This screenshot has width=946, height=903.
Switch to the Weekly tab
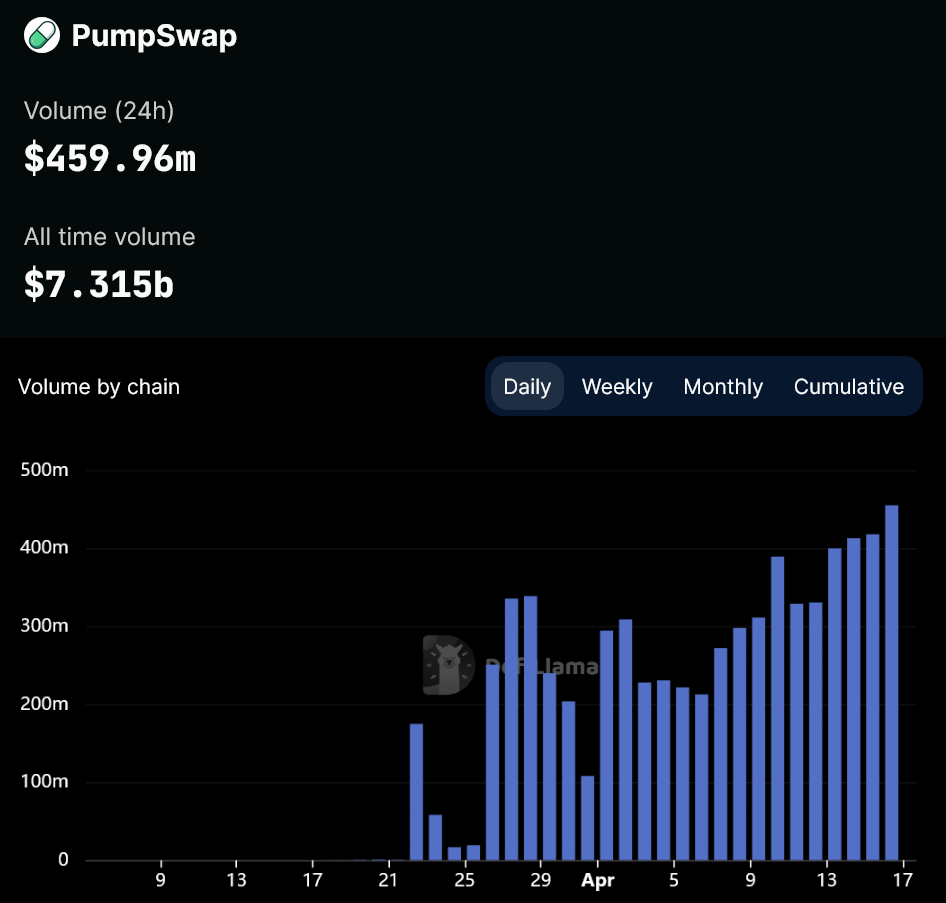coord(617,387)
